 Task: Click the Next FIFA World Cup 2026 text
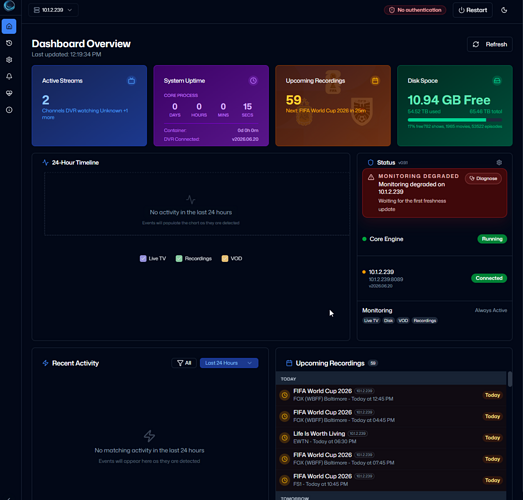326,111
